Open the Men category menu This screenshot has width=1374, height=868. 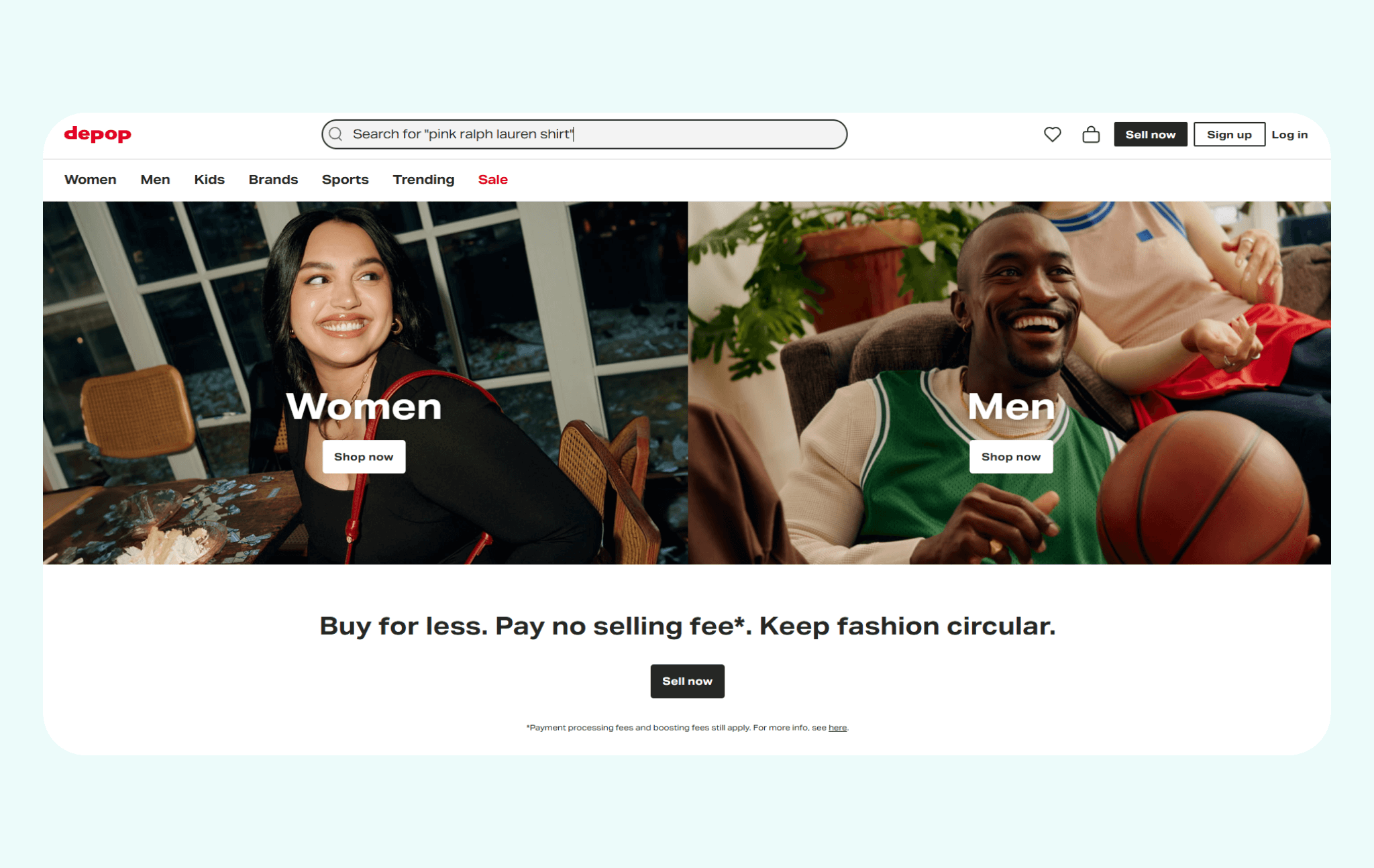pos(155,179)
